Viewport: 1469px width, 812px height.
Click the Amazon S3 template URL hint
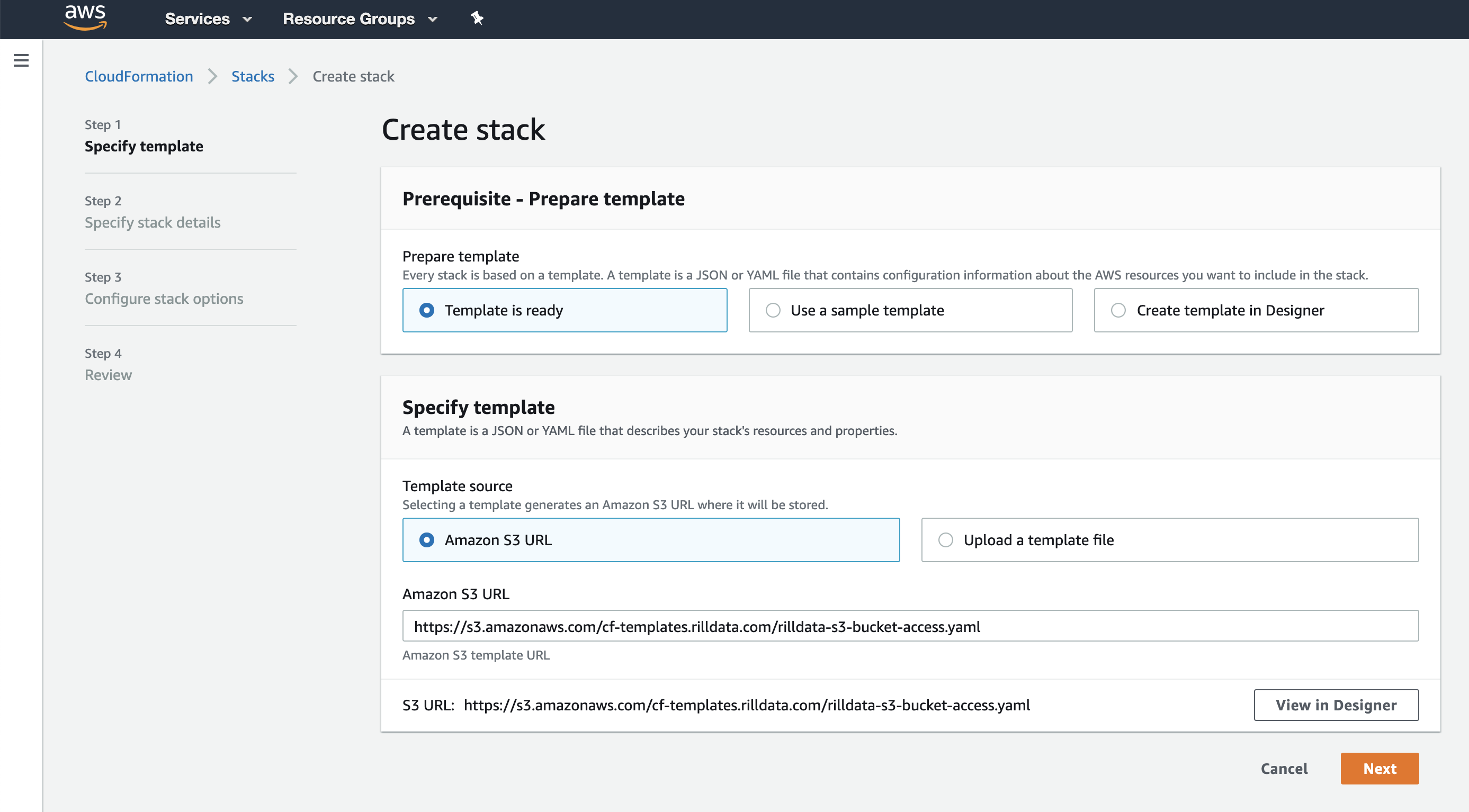click(x=476, y=655)
